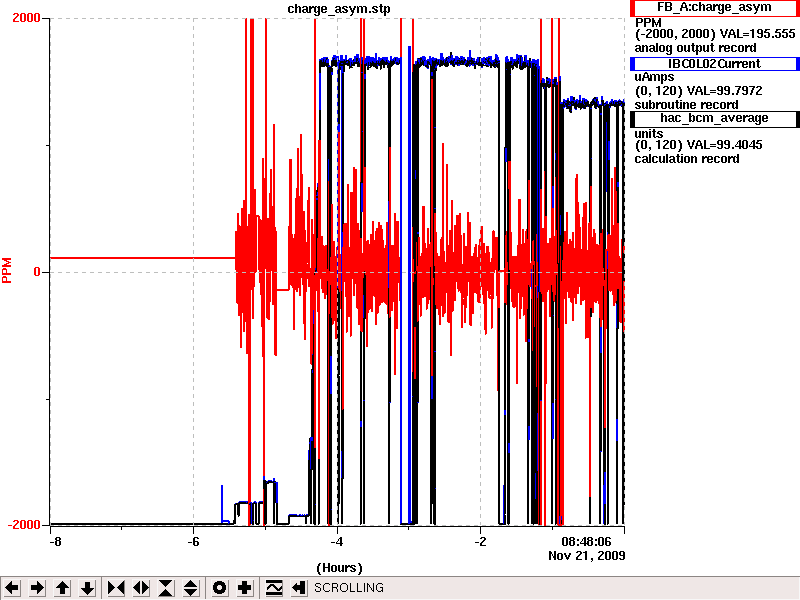The width and height of the screenshot is (800, 600).
Task: Pan the graph left with the left arrow
Action: tap(12, 588)
